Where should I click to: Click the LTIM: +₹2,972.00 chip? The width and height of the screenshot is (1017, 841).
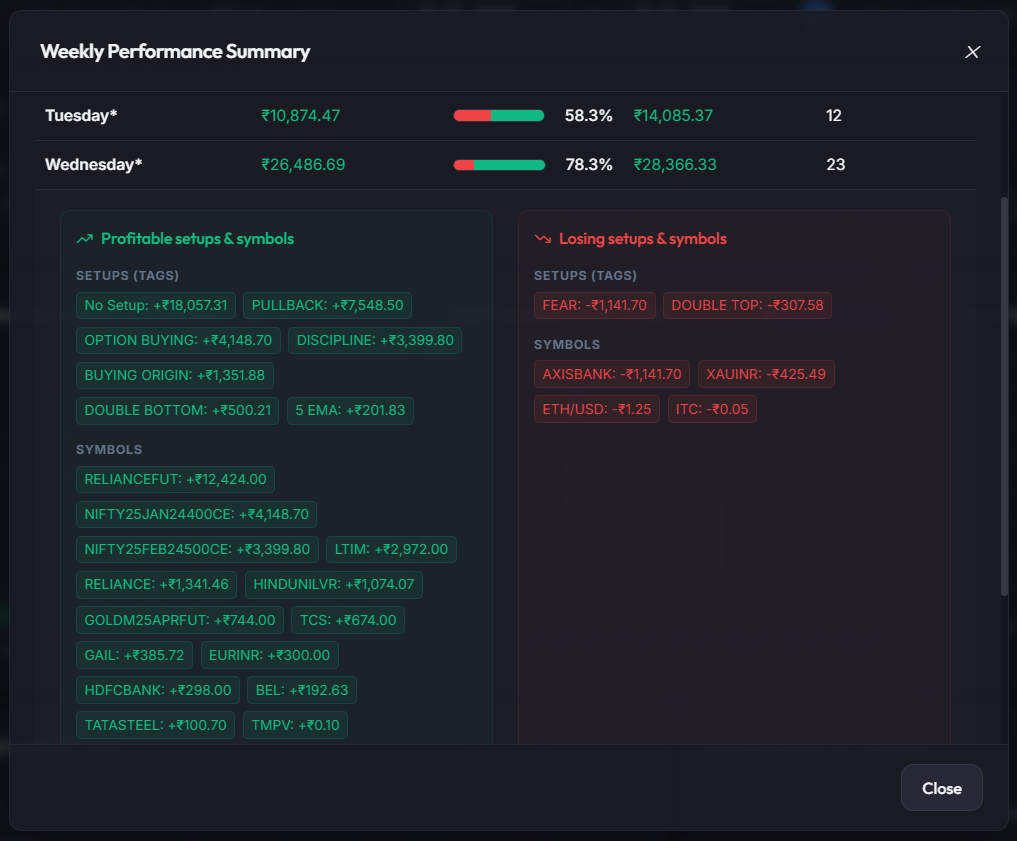pos(391,549)
